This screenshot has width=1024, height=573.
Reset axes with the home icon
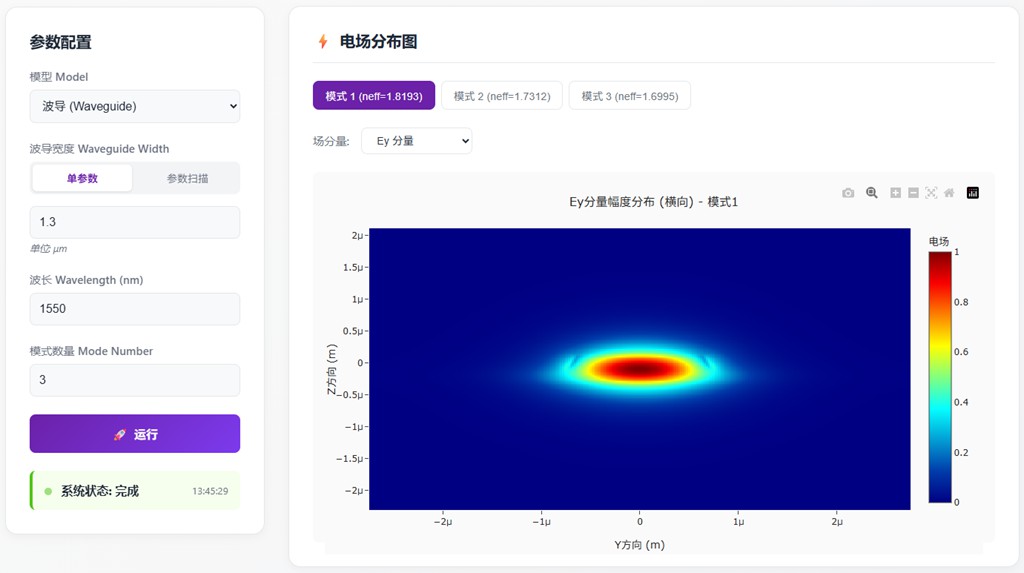coord(949,193)
